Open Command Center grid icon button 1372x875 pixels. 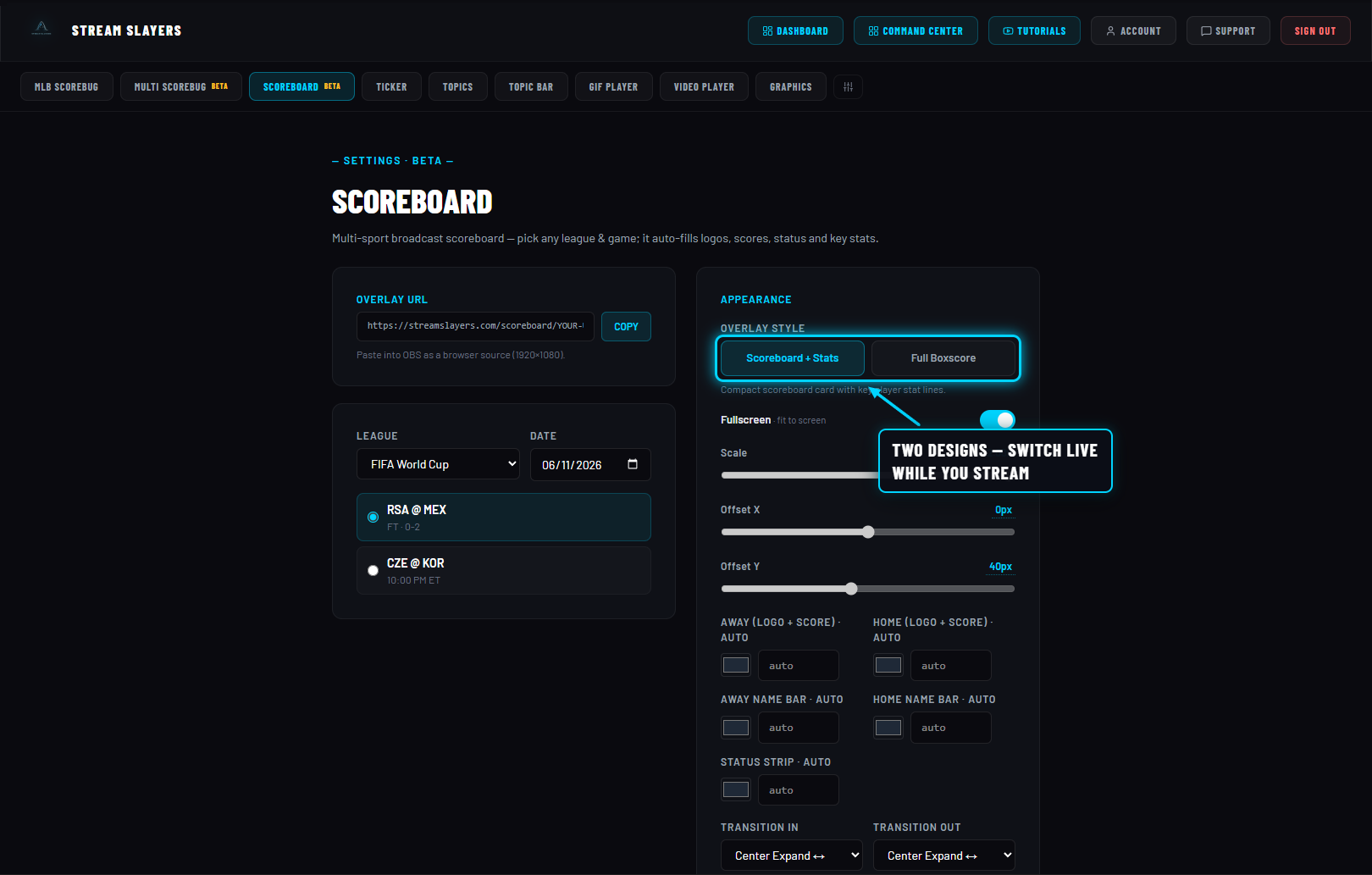pos(916,30)
